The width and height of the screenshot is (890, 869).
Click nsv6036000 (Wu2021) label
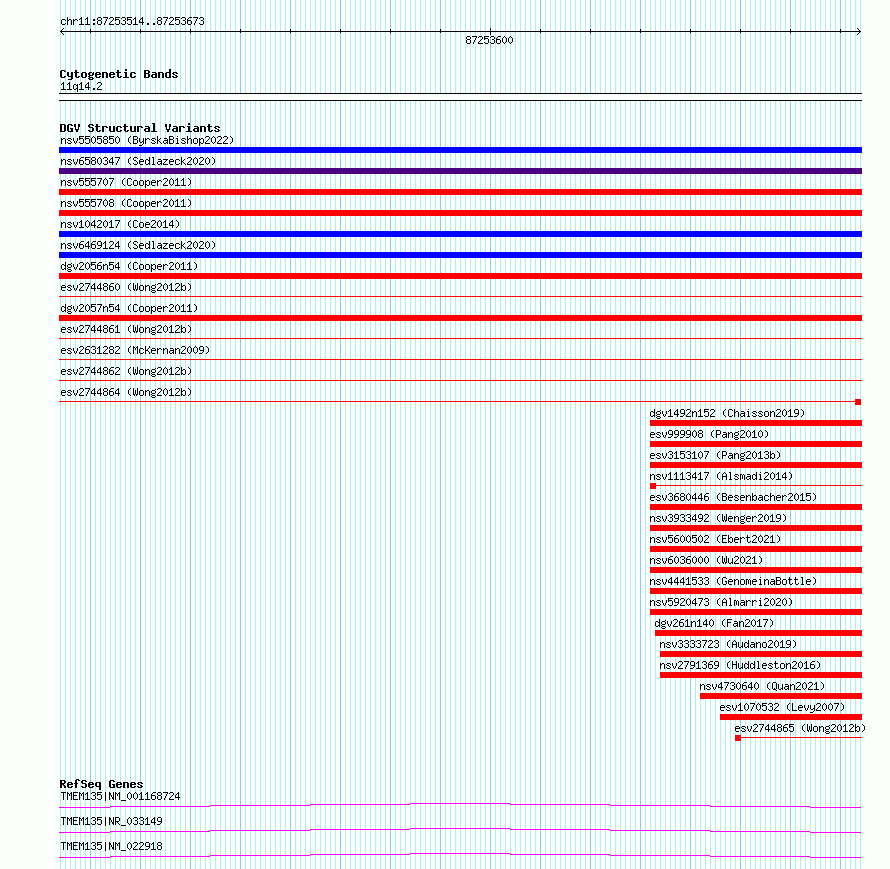click(706, 560)
